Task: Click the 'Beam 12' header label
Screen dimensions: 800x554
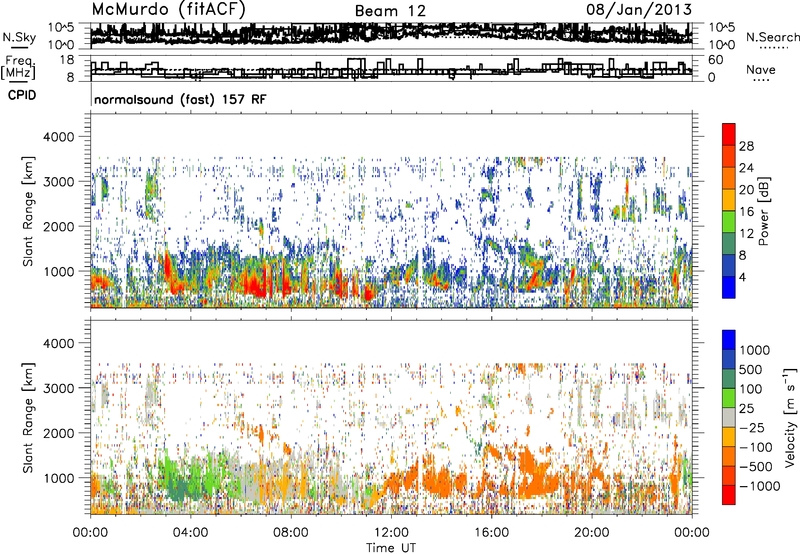Action: 390,11
